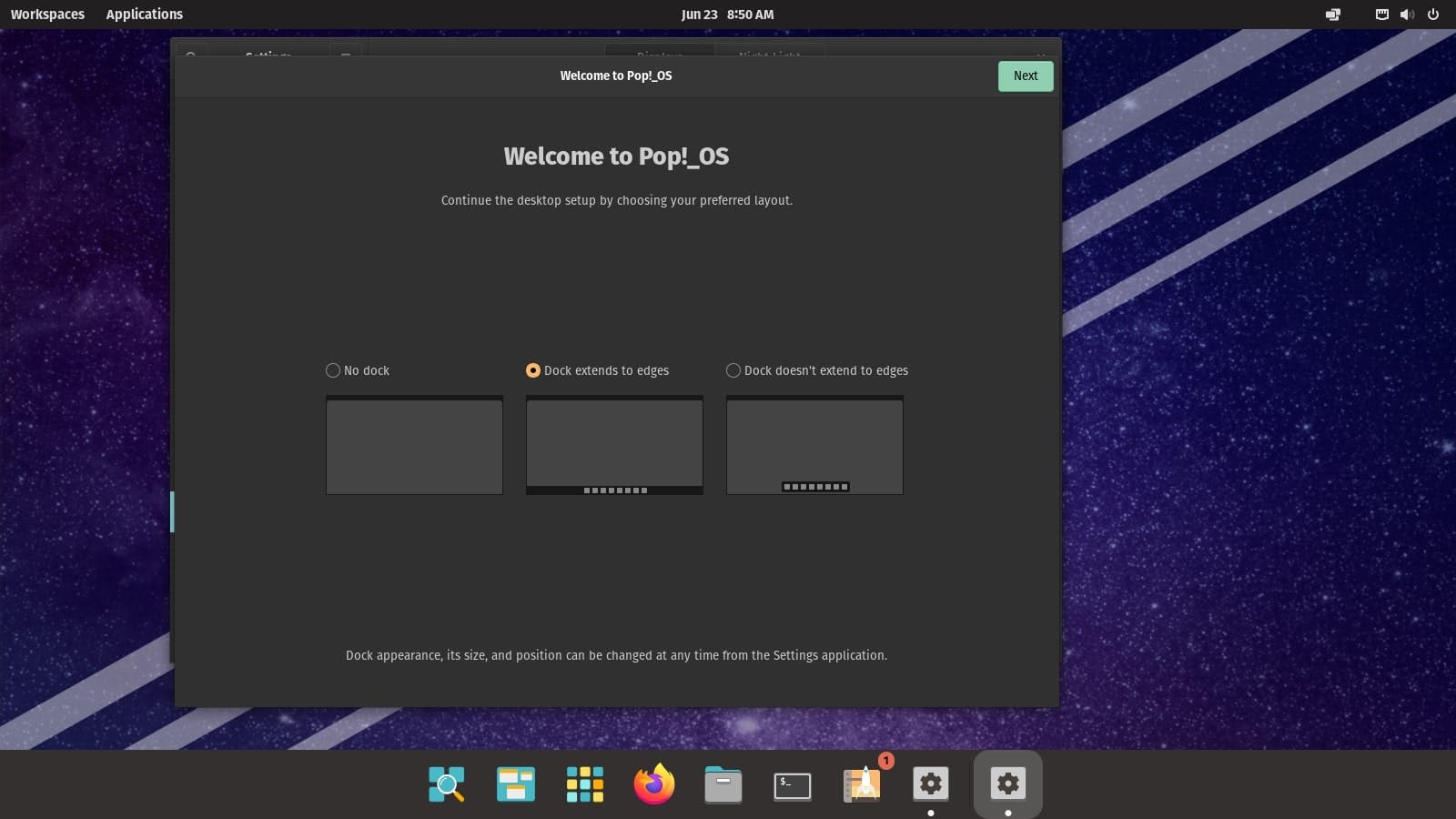Launch Firefox from the dock
1456x819 pixels.
point(654,784)
